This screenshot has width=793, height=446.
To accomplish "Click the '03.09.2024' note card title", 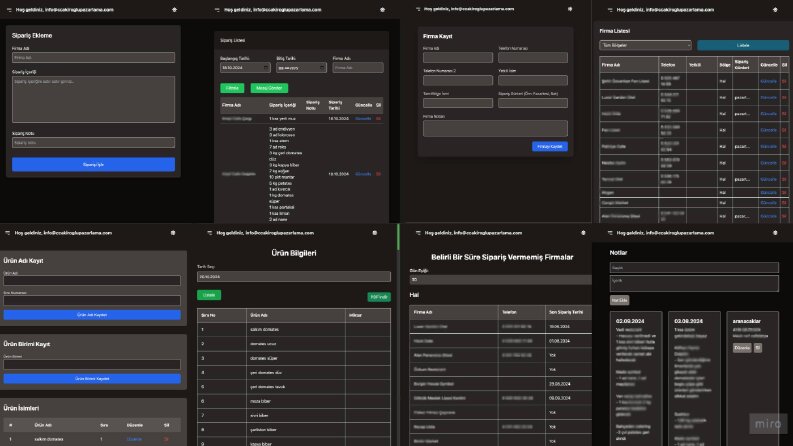I will (x=688, y=321).
